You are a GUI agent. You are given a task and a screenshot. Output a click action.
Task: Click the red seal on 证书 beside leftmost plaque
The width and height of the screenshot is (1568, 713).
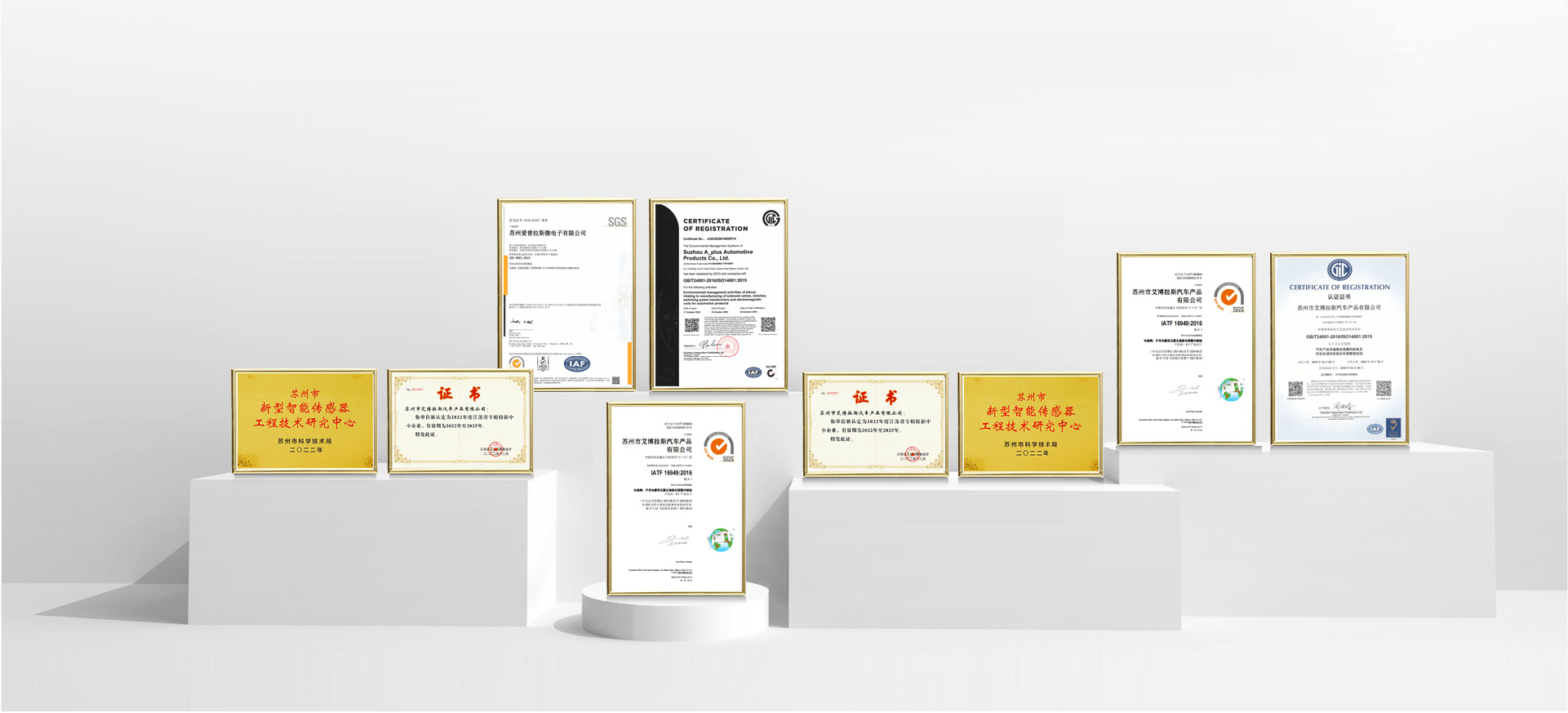pyautogui.click(x=495, y=450)
